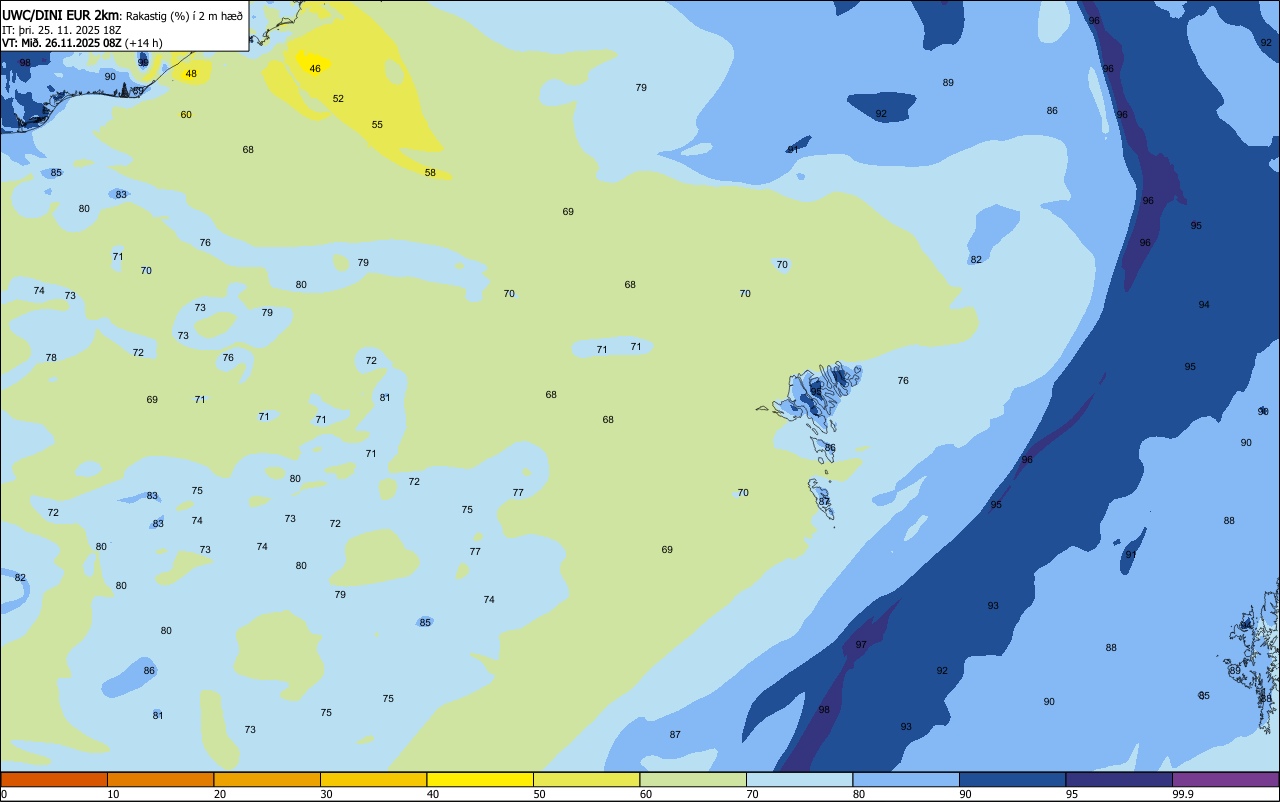Click the legend tick label 50
This screenshot has height=802, width=1280.
click(539, 794)
